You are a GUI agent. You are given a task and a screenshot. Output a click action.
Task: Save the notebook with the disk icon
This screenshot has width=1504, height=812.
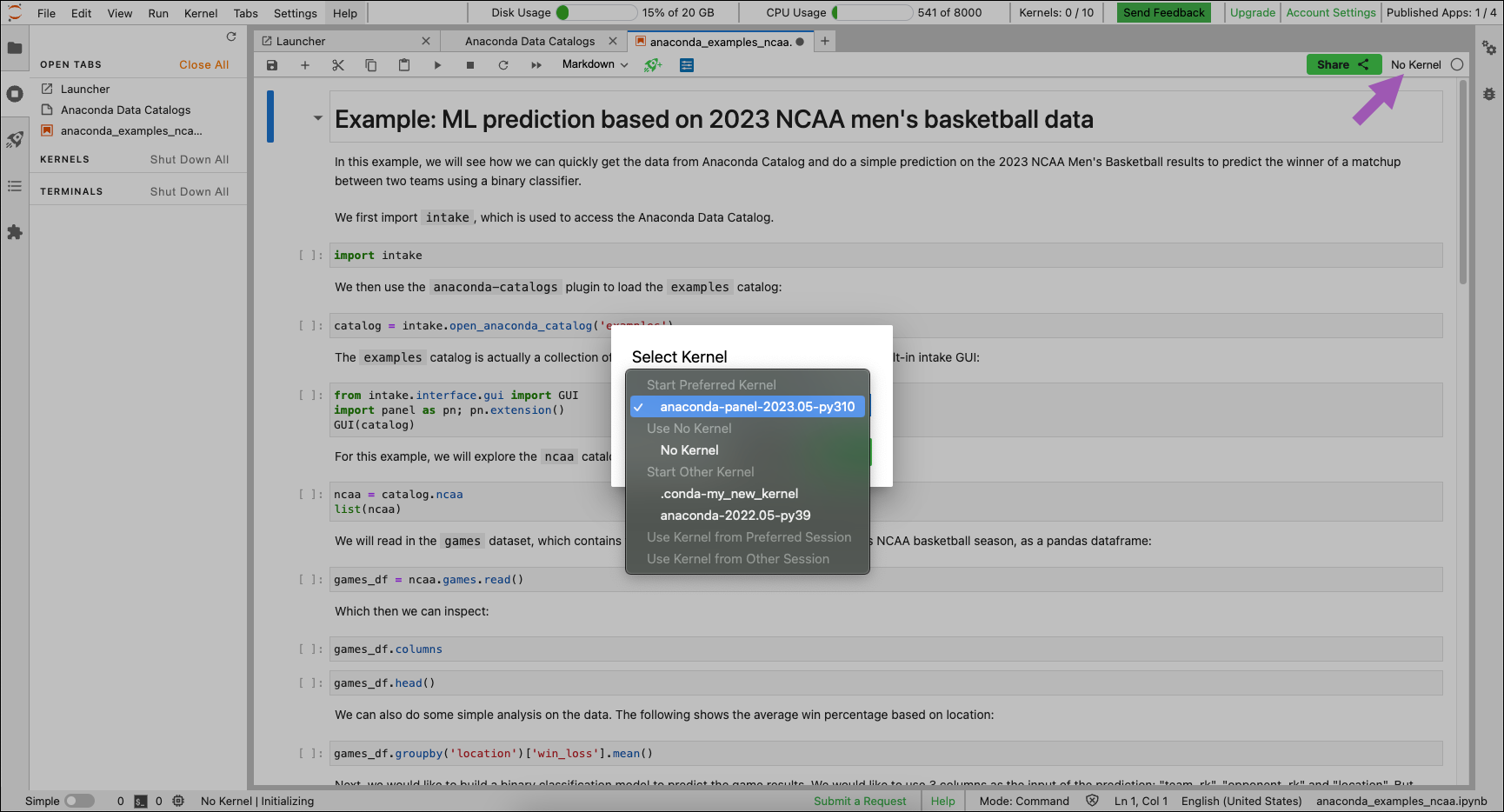pos(272,65)
